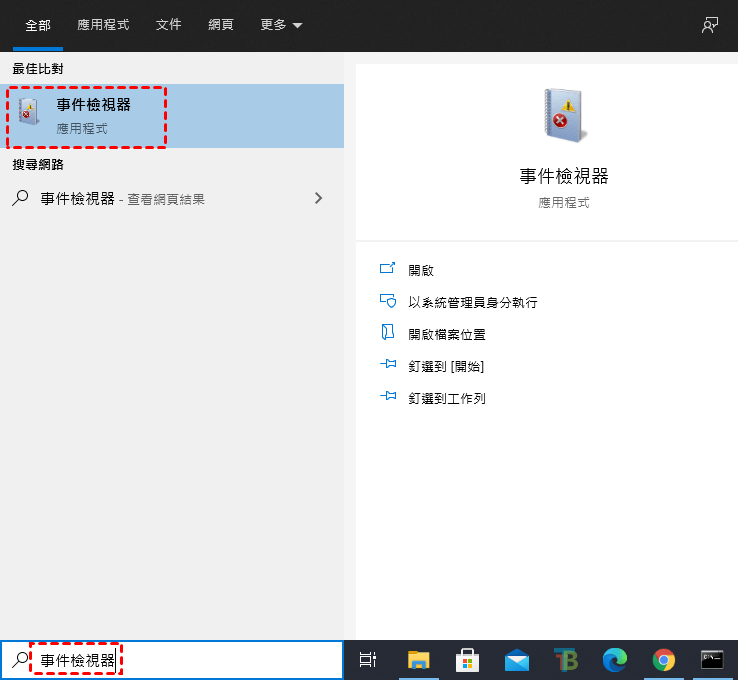Image resolution: width=738 pixels, height=680 pixels.
Task: Open the 事件檢視器 best match result
Action: click(93, 116)
